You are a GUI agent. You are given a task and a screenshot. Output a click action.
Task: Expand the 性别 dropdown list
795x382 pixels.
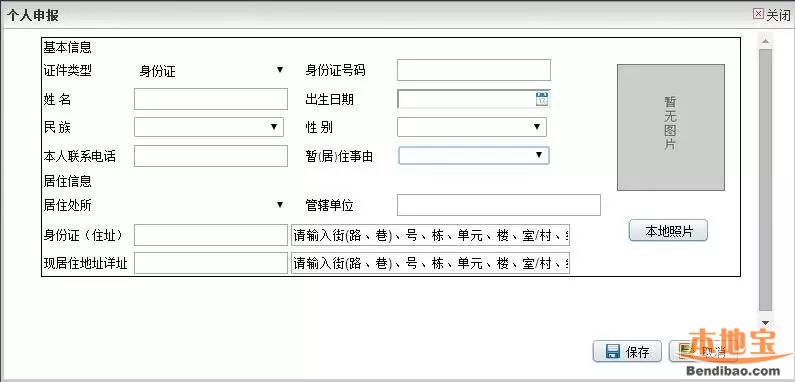click(x=472, y=127)
